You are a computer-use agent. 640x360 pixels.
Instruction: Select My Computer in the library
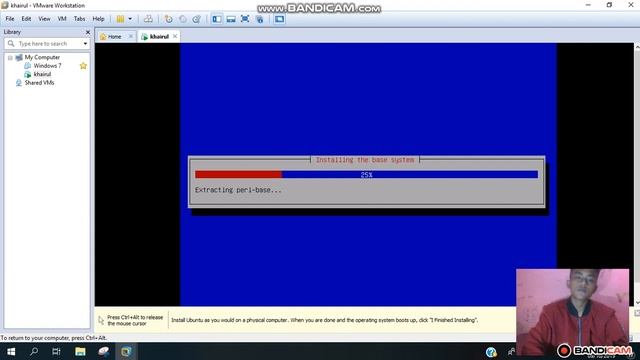pos(42,57)
